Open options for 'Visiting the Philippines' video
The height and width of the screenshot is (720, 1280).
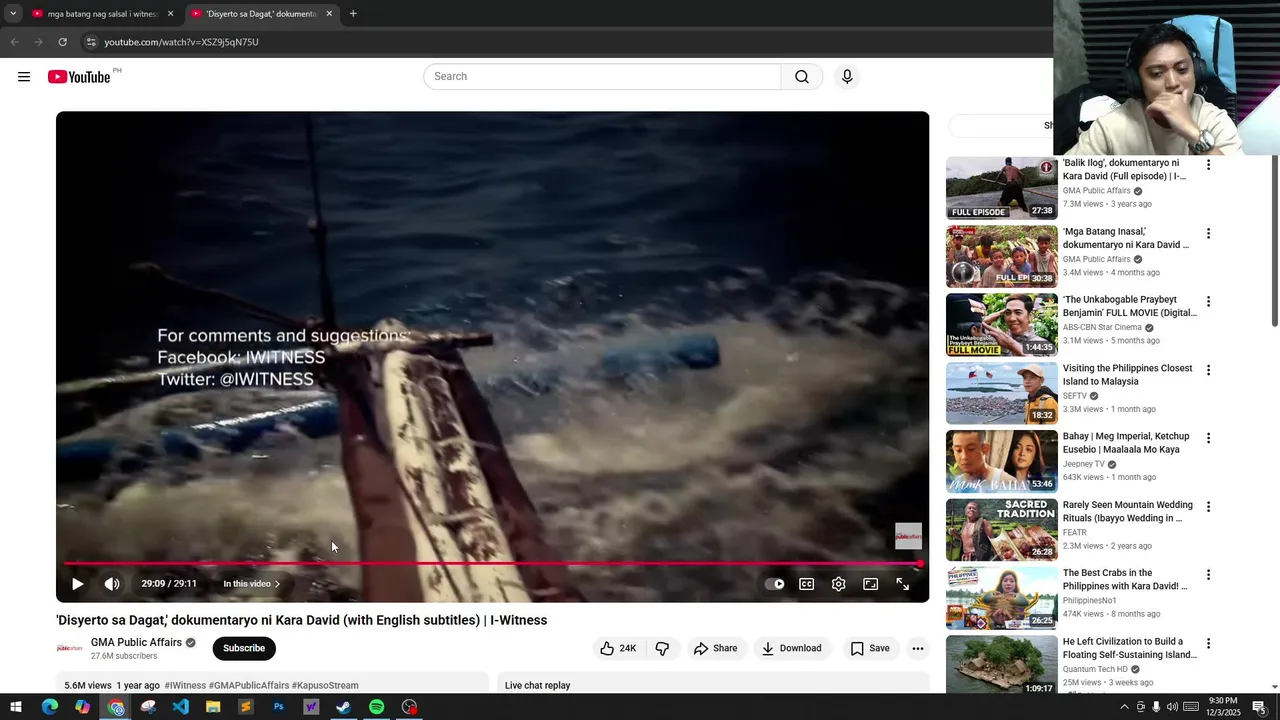click(1208, 370)
